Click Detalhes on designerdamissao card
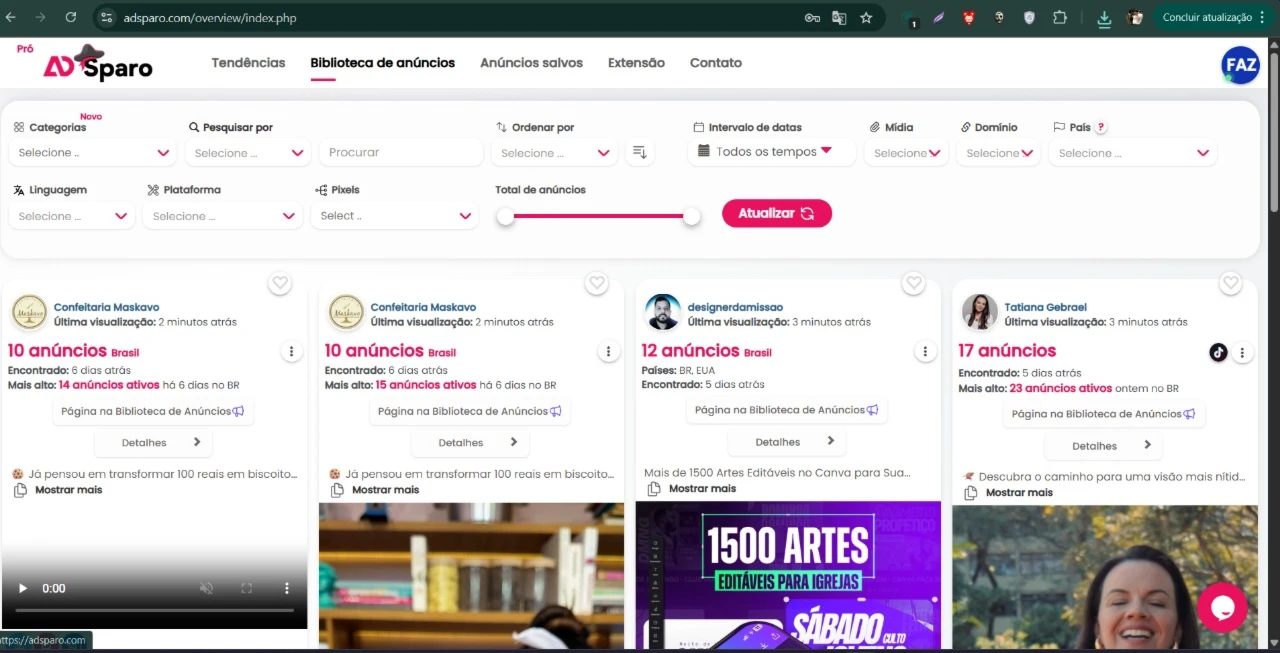Image resolution: width=1280 pixels, height=653 pixels. tap(786, 441)
